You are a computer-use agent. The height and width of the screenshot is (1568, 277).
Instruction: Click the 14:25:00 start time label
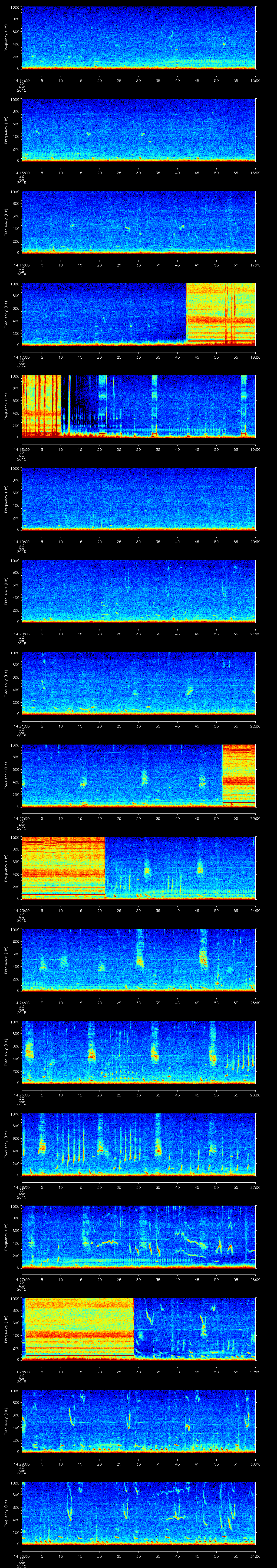[x=21, y=1095]
